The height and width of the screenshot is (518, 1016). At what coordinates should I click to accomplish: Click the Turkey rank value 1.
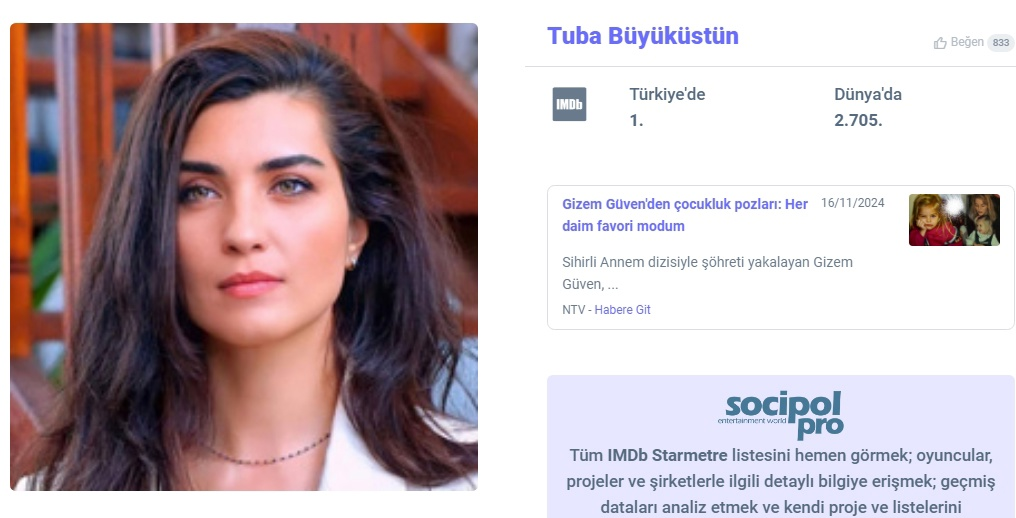pyautogui.click(x=636, y=121)
